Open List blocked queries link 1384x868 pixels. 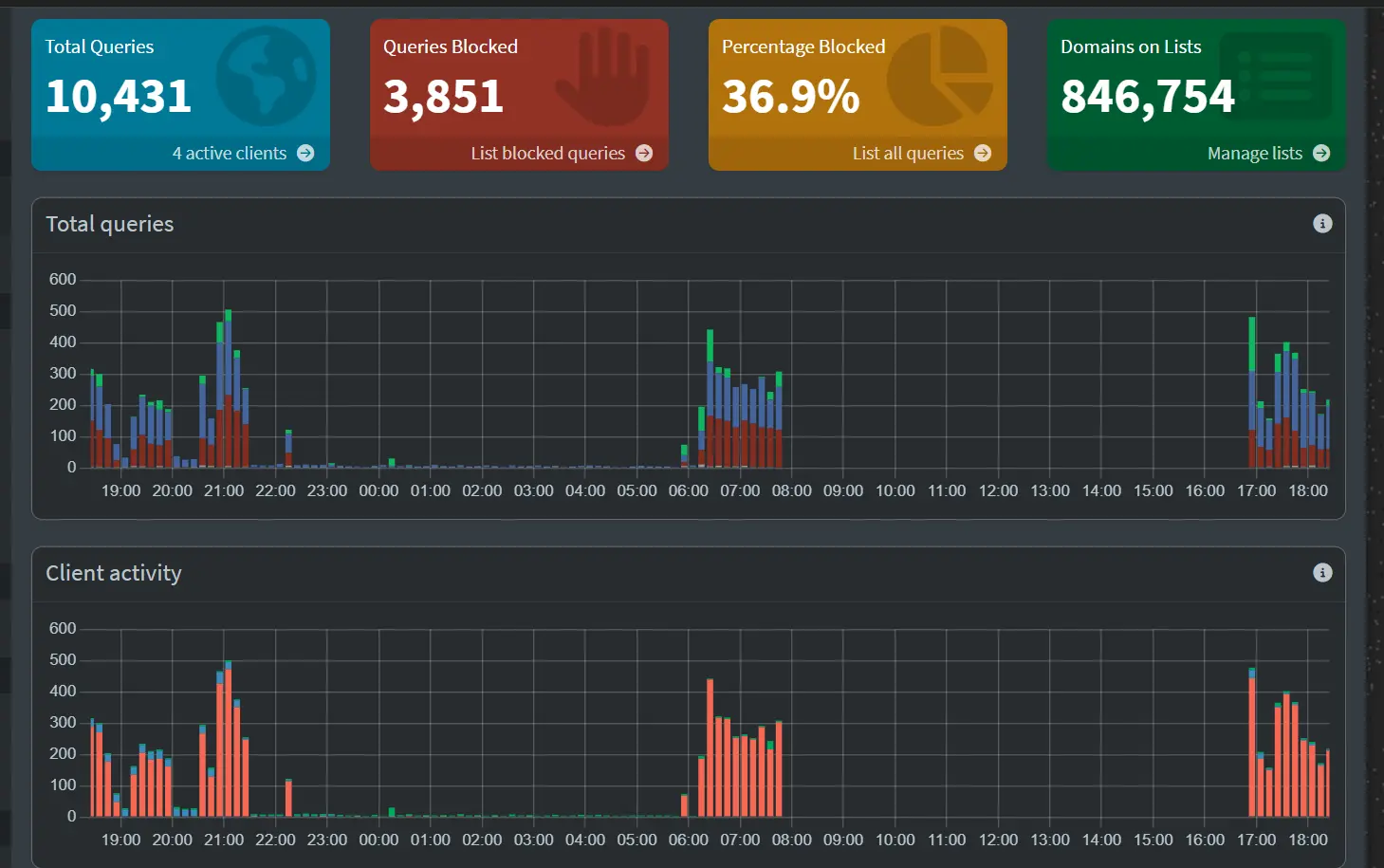pos(547,153)
